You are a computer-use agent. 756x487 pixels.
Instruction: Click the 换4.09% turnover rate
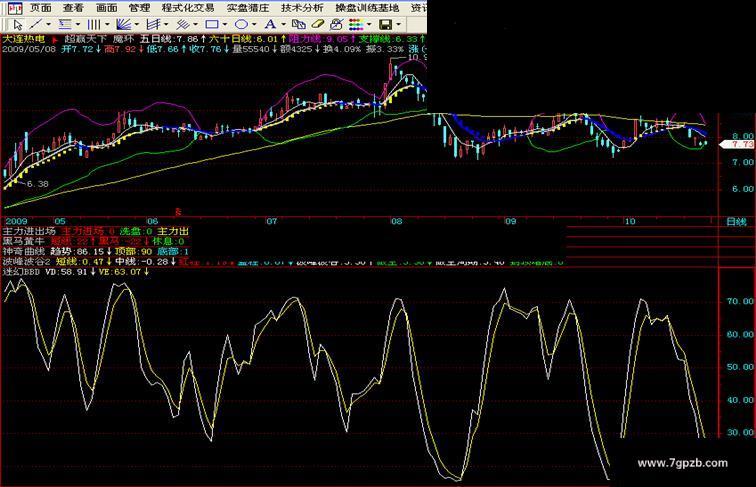(342, 49)
